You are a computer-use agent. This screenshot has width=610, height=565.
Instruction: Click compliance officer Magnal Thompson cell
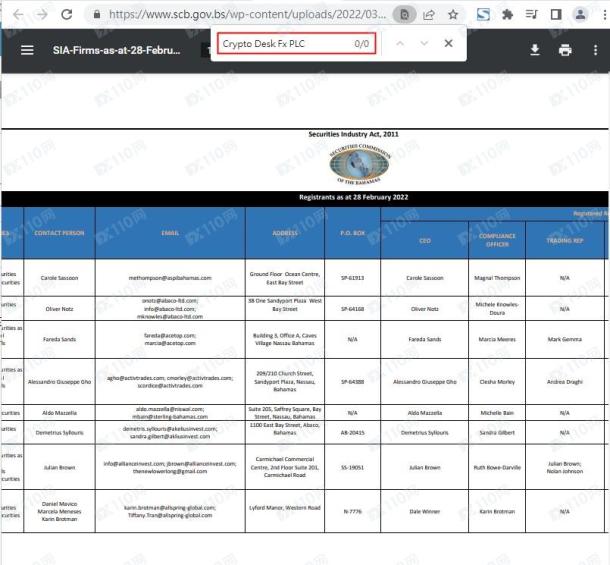pos(497,278)
